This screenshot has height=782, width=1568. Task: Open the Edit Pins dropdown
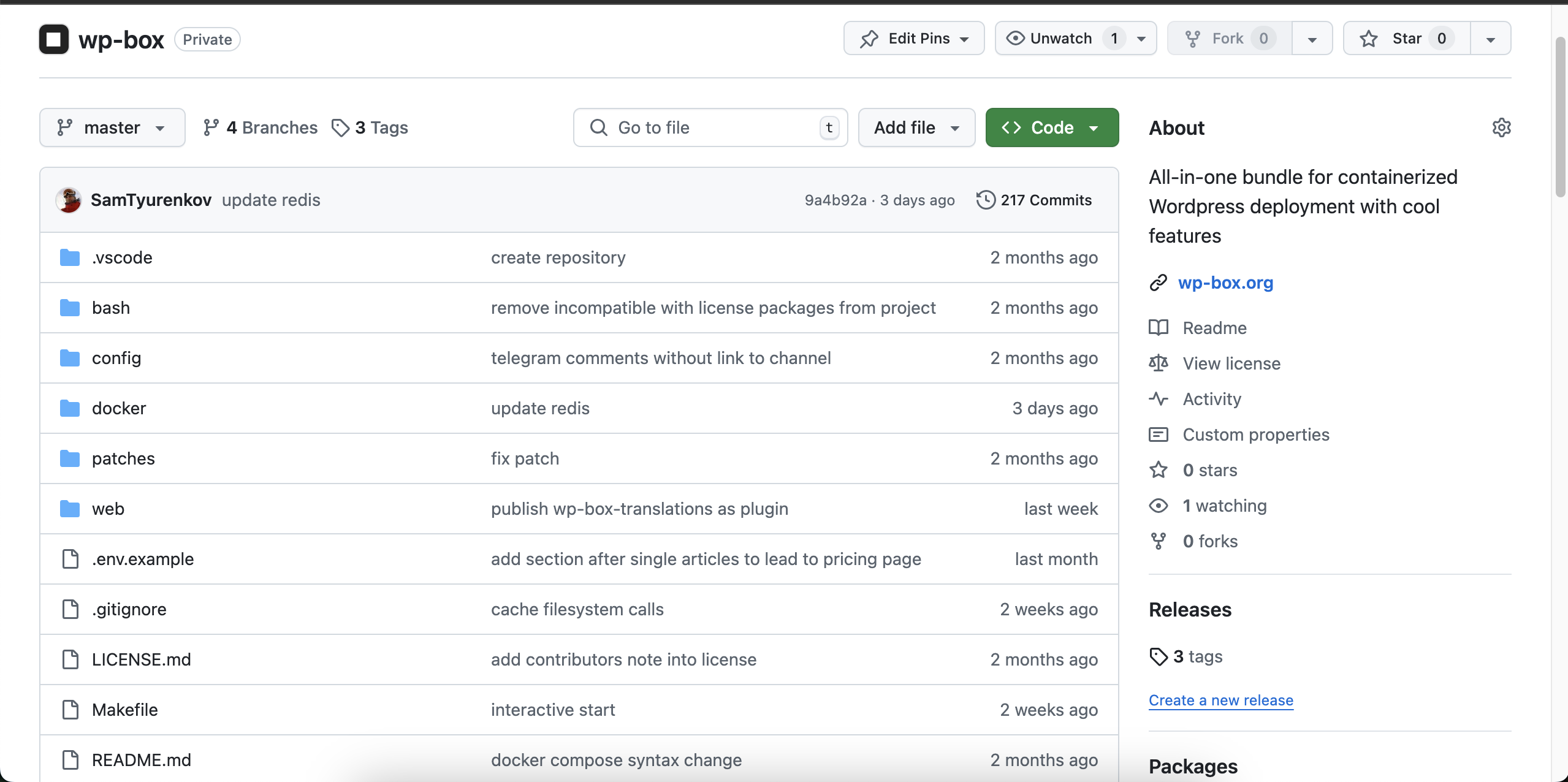tap(914, 39)
